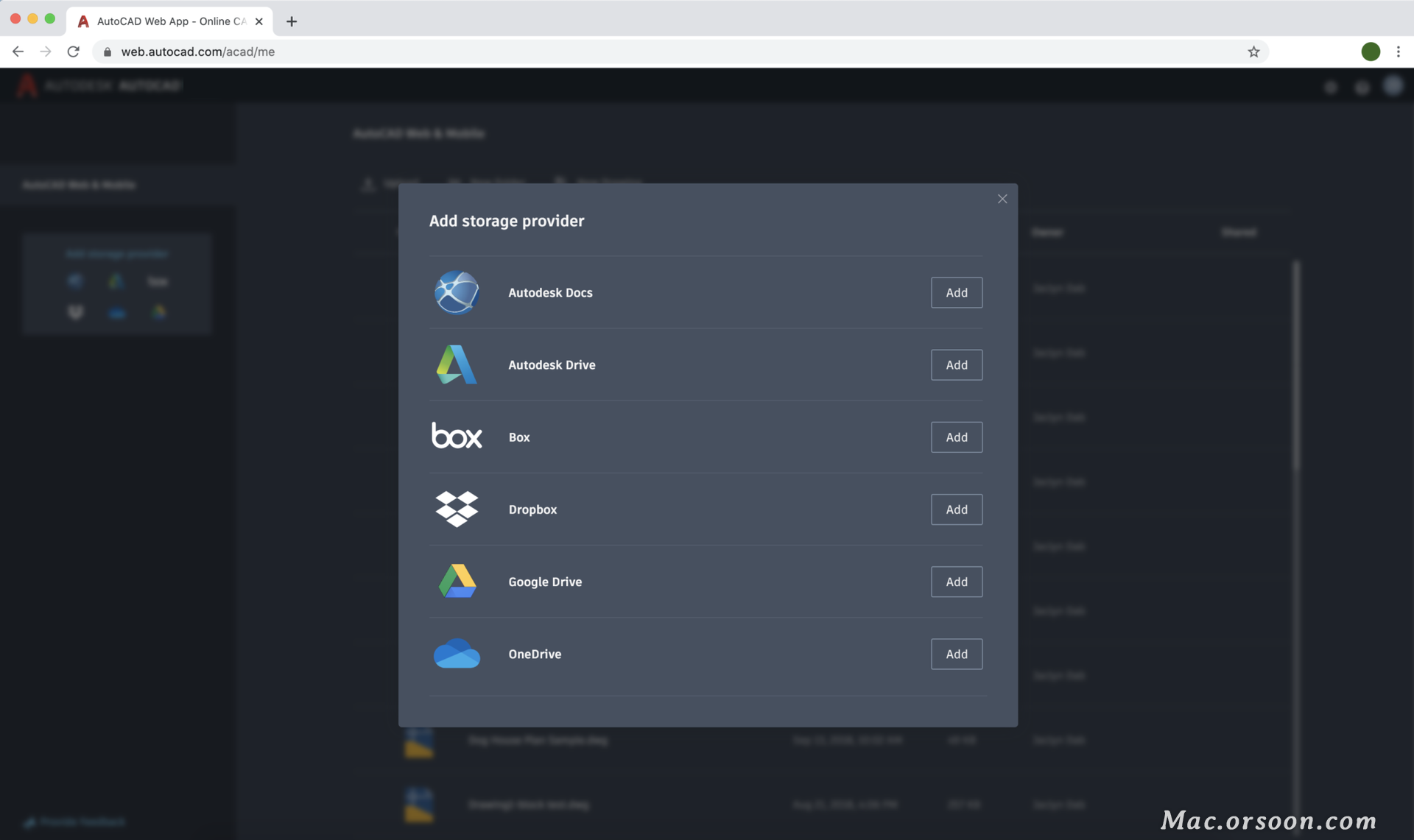Open Chrome three-dot menu
The image size is (1414, 840).
(1398, 52)
